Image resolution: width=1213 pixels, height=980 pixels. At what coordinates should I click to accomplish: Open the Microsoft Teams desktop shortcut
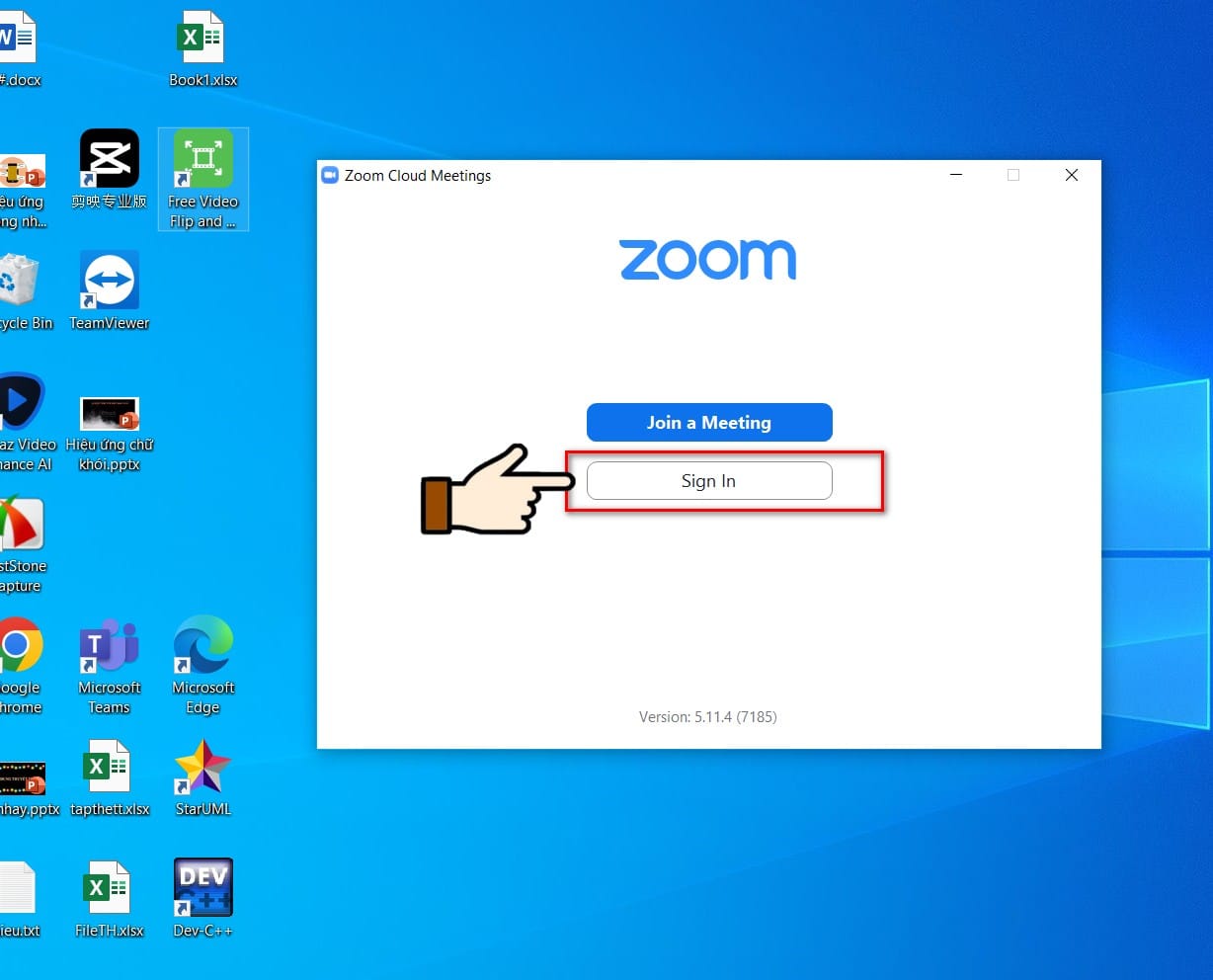point(109,666)
